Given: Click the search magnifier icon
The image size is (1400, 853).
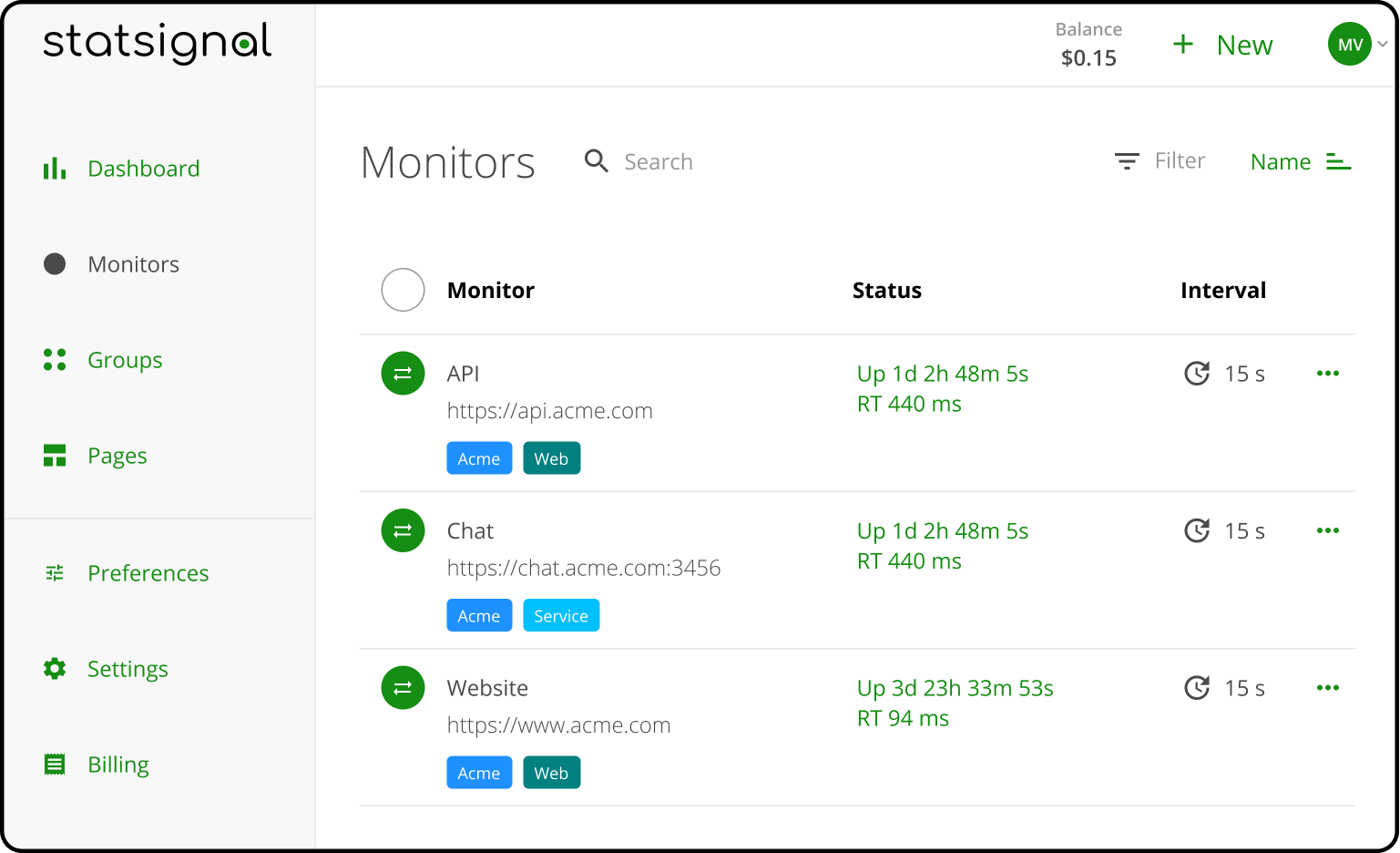Looking at the screenshot, I should pos(597,160).
